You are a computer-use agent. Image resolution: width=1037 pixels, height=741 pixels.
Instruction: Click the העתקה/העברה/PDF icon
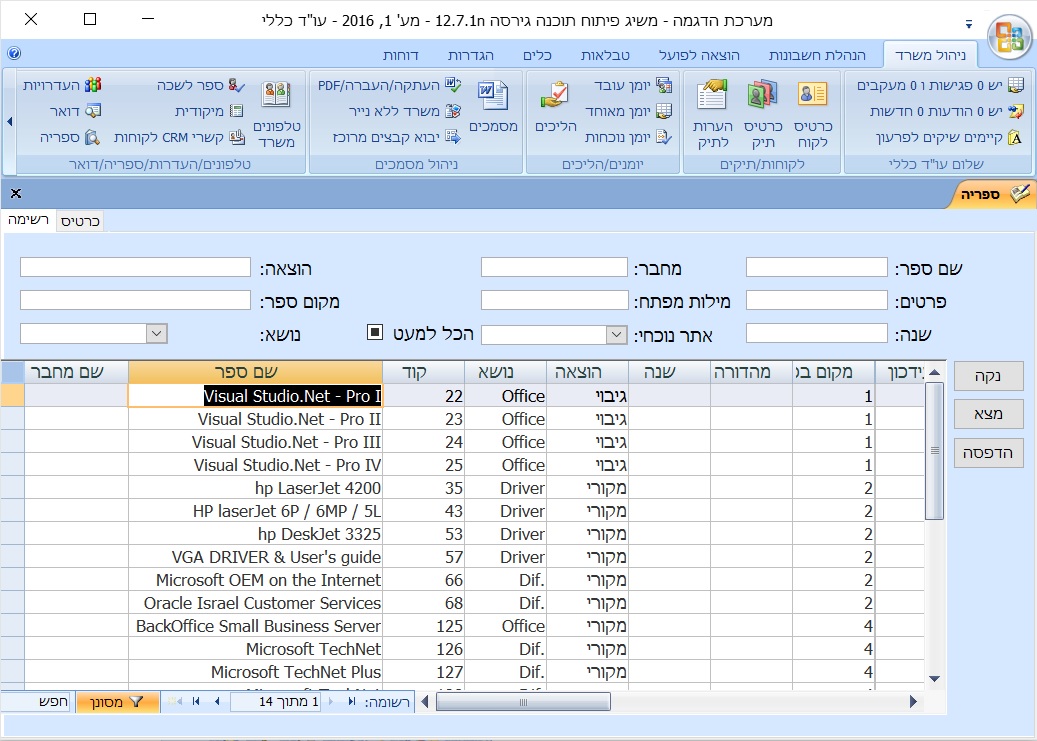(453, 85)
